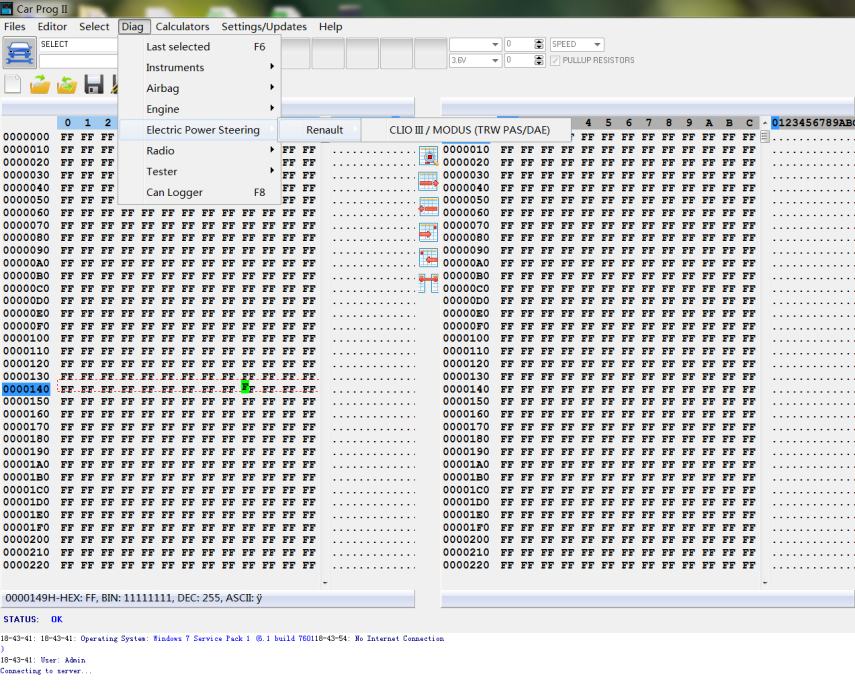
Task: Create a new blank file
Action: (13, 85)
